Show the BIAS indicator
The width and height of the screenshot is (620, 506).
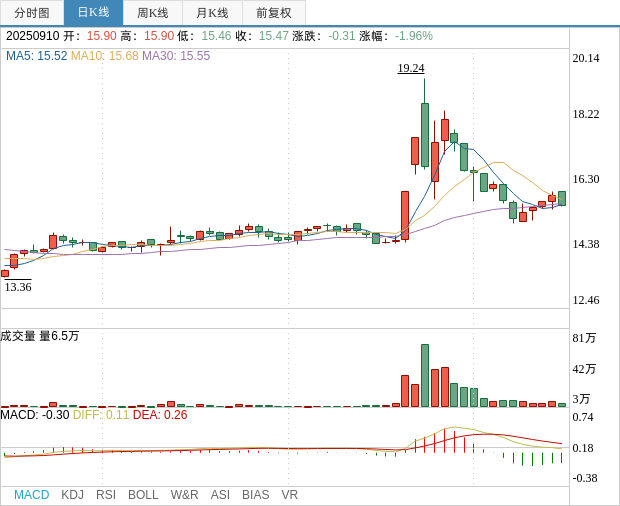click(255, 495)
